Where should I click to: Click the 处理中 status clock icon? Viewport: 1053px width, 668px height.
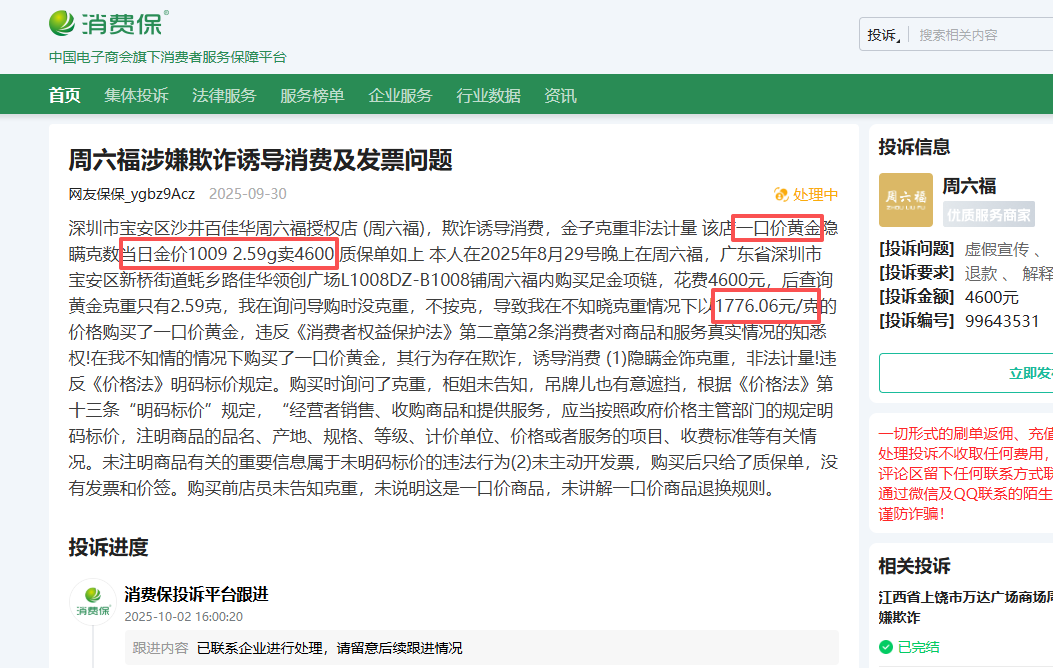click(x=781, y=194)
